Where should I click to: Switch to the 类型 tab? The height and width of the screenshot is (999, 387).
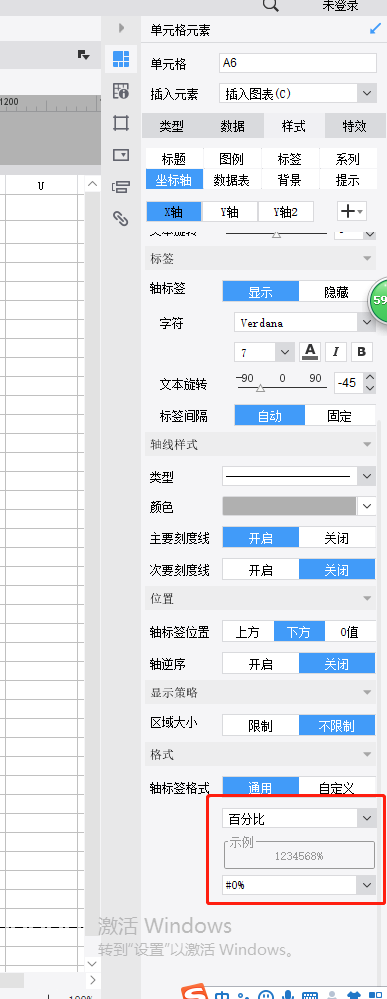172,126
